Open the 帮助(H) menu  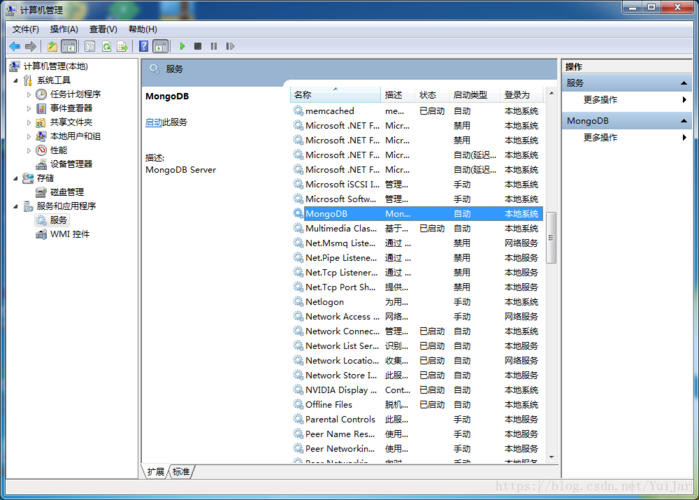click(x=143, y=29)
